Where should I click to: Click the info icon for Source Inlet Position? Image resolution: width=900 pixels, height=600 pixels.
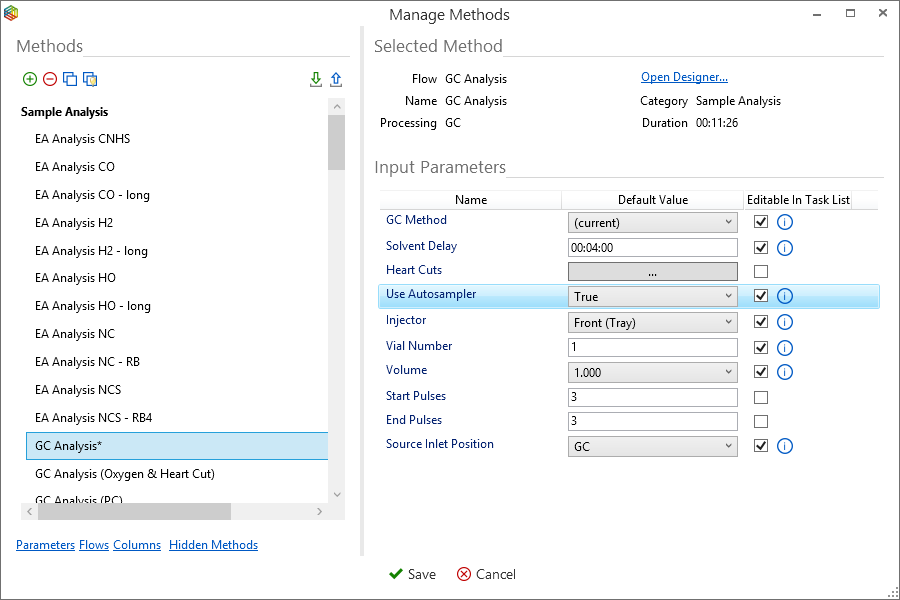click(785, 446)
